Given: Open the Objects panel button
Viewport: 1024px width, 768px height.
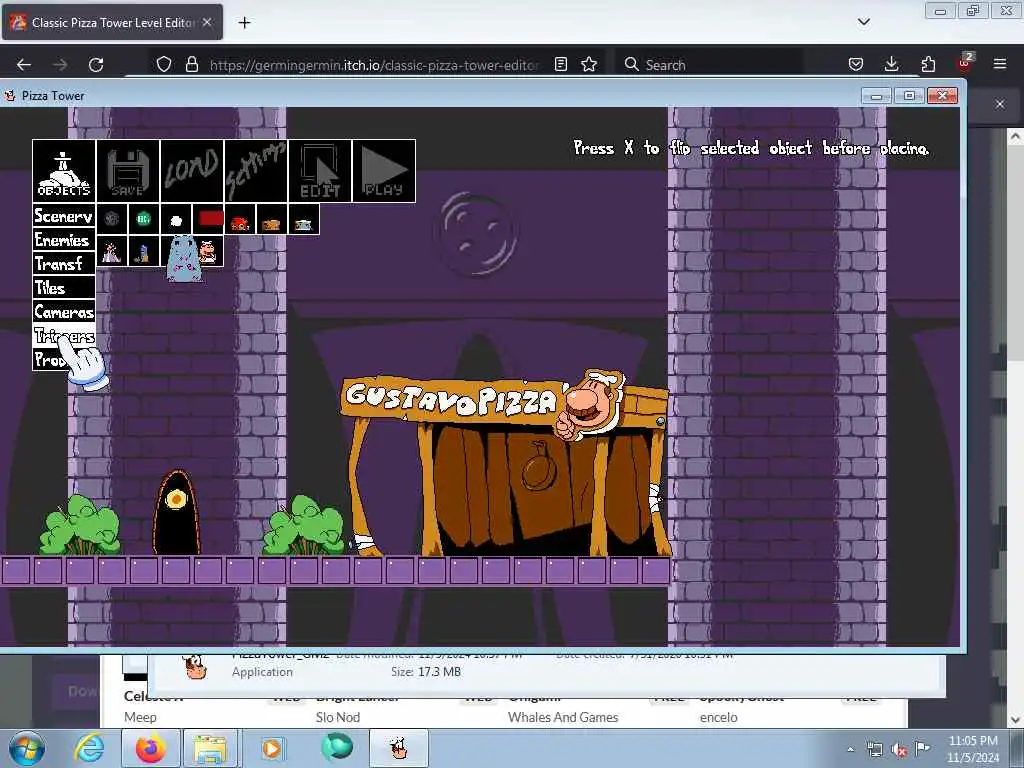Looking at the screenshot, I should point(64,170).
